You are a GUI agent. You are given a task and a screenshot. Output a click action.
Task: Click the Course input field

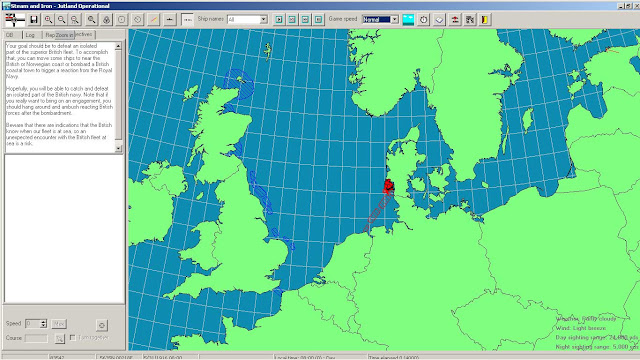point(36,338)
